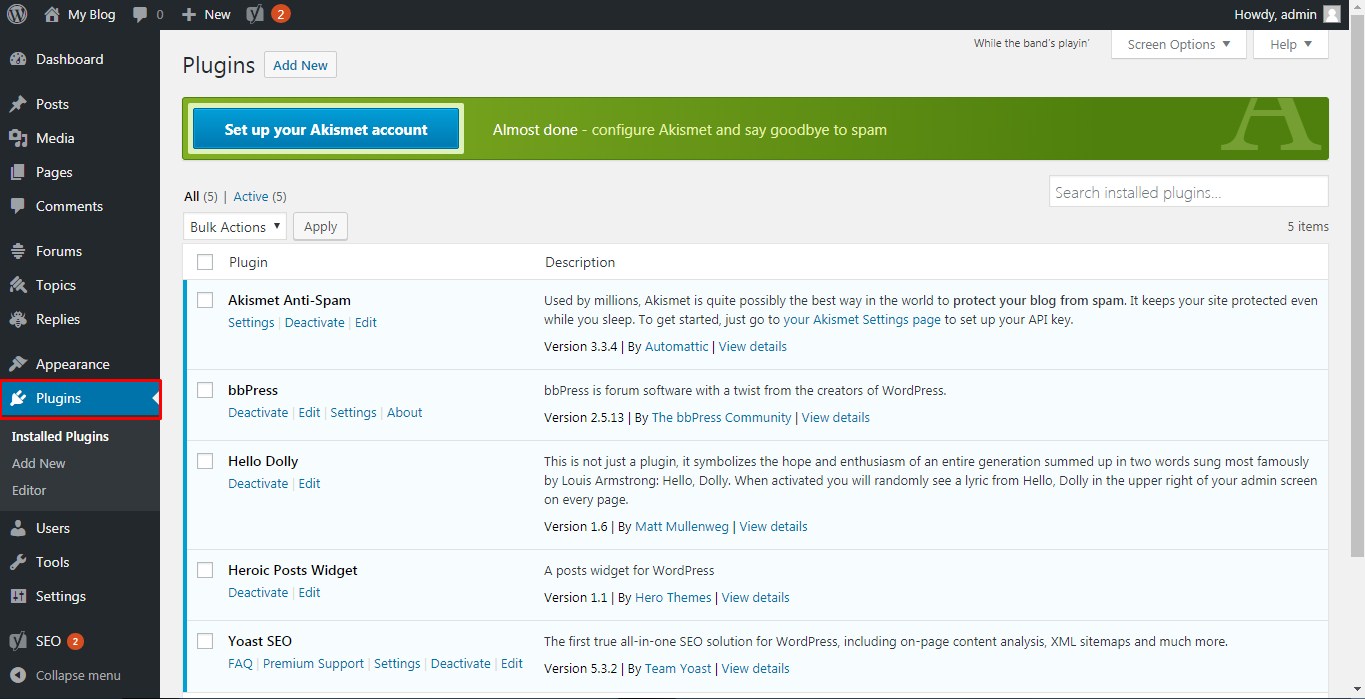The image size is (1365, 699).
Task: Click the Comments bubble icon in sidebar
Action: pyautogui.click(x=18, y=206)
